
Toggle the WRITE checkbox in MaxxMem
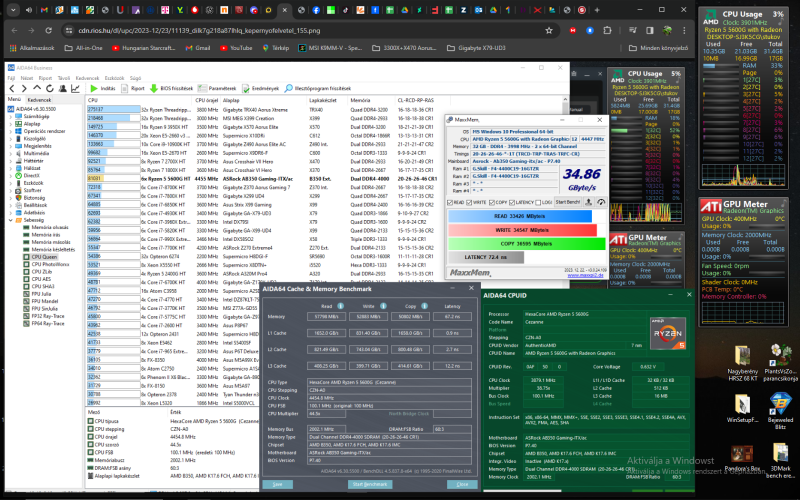(469, 203)
